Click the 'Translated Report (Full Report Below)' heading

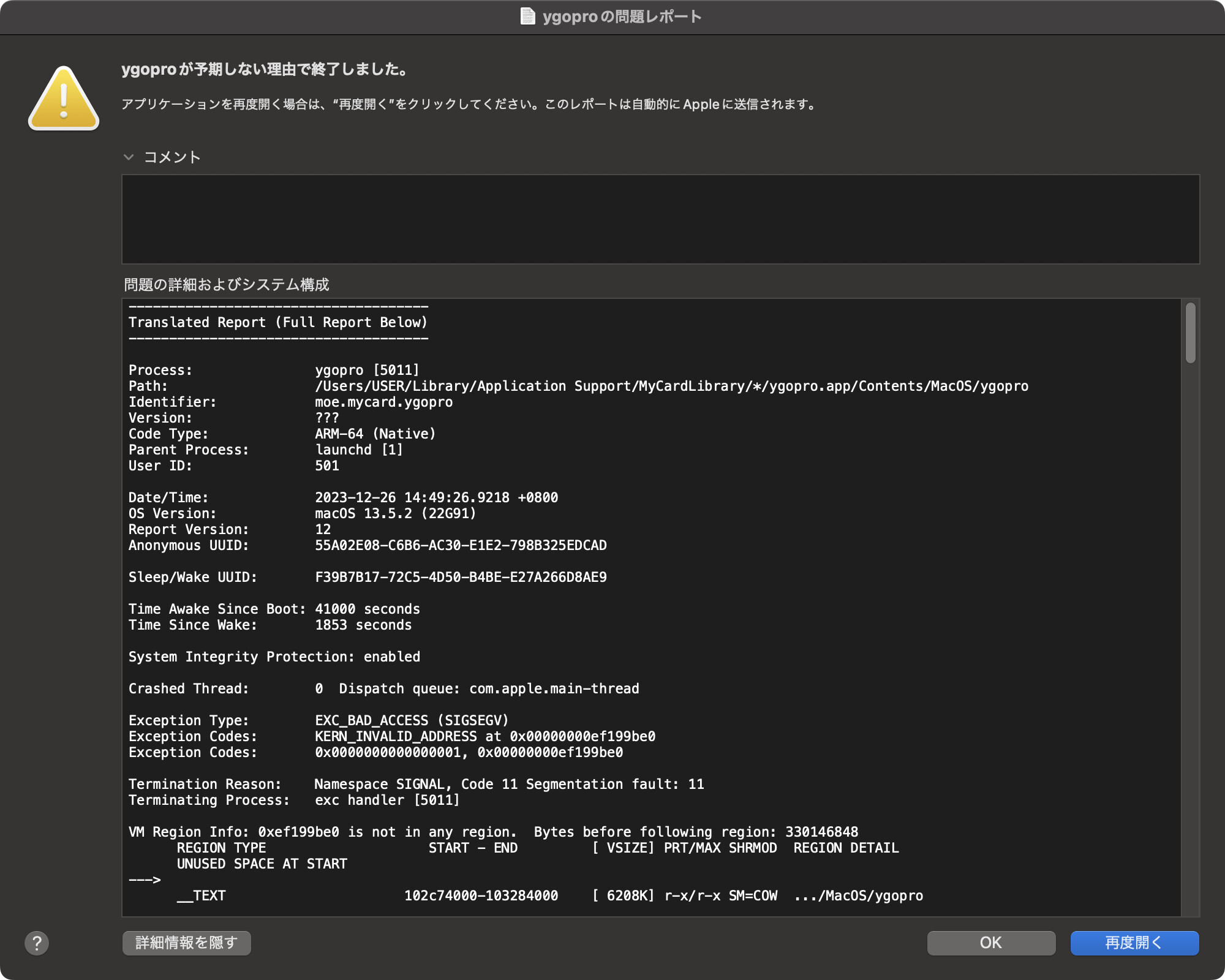click(278, 322)
